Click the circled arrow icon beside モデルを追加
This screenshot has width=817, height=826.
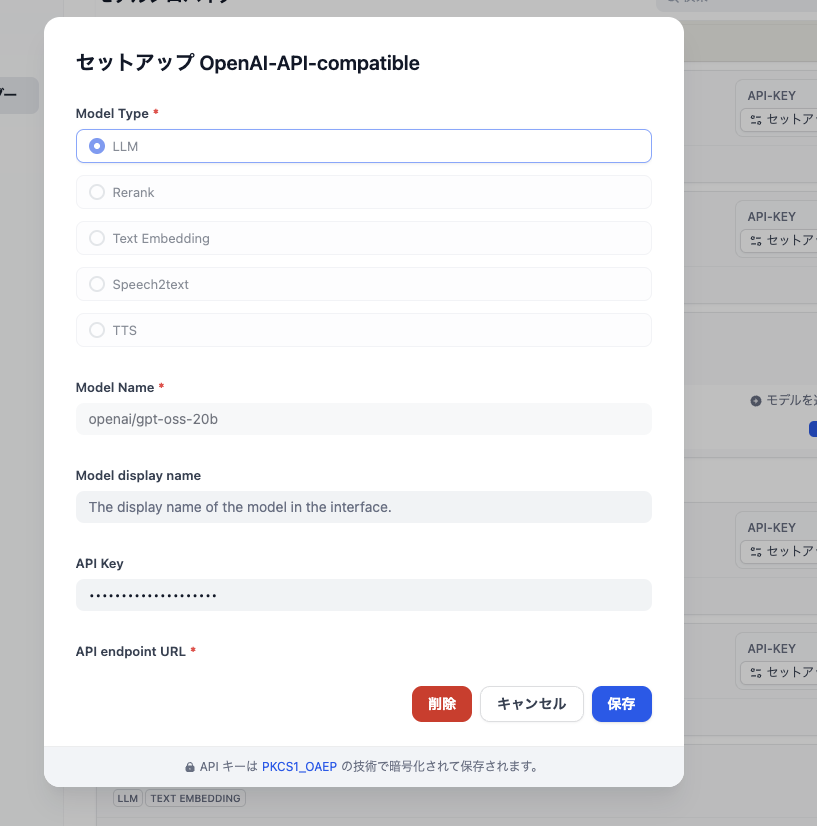pyautogui.click(x=756, y=401)
